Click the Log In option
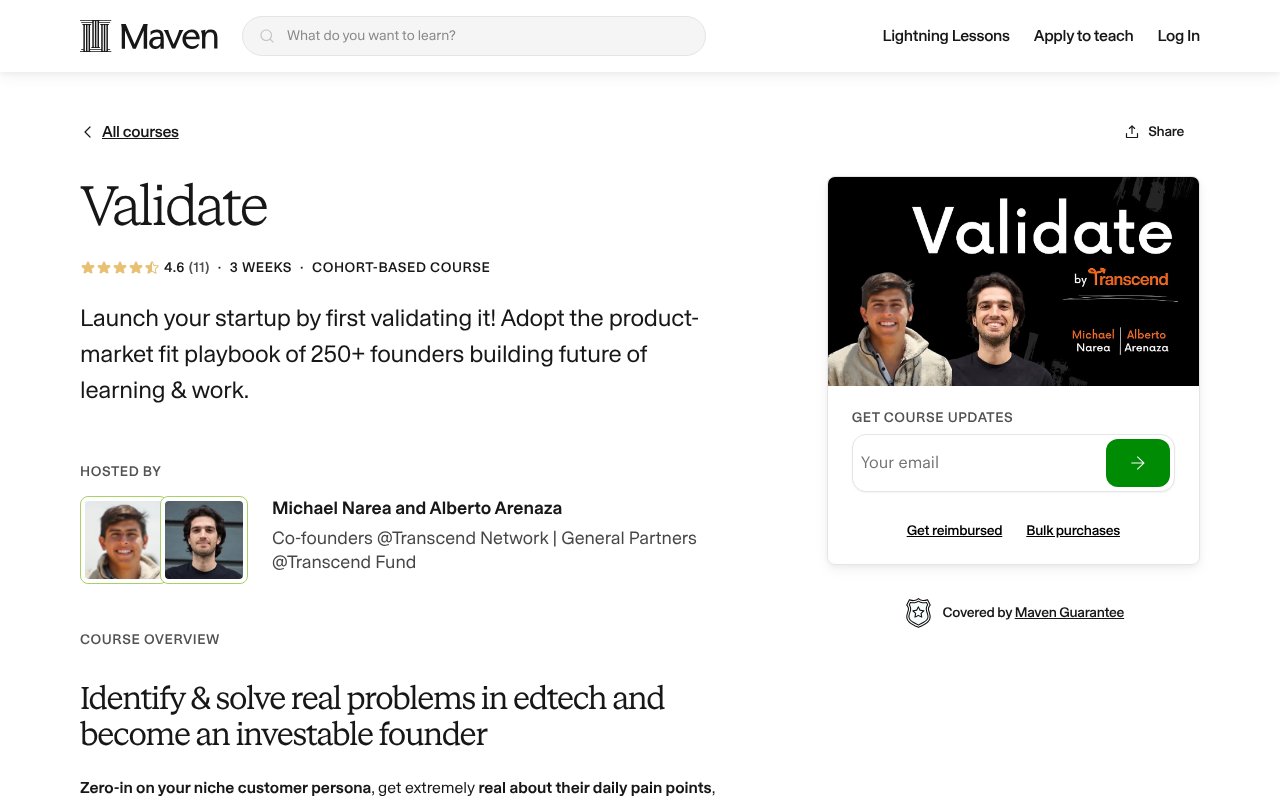 [1178, 36]
